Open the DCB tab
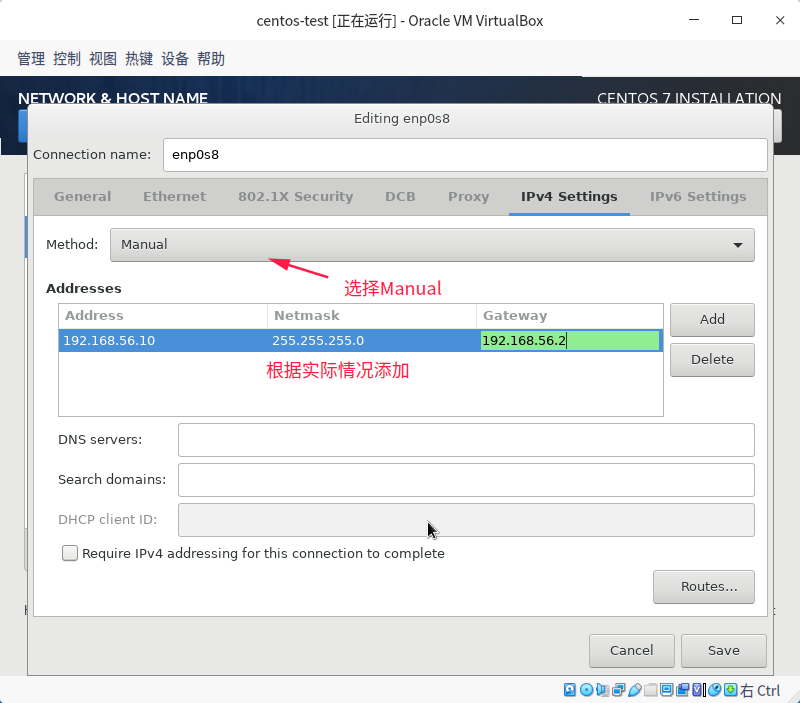Viewport: 800px width, 703px height. [400, 196]
